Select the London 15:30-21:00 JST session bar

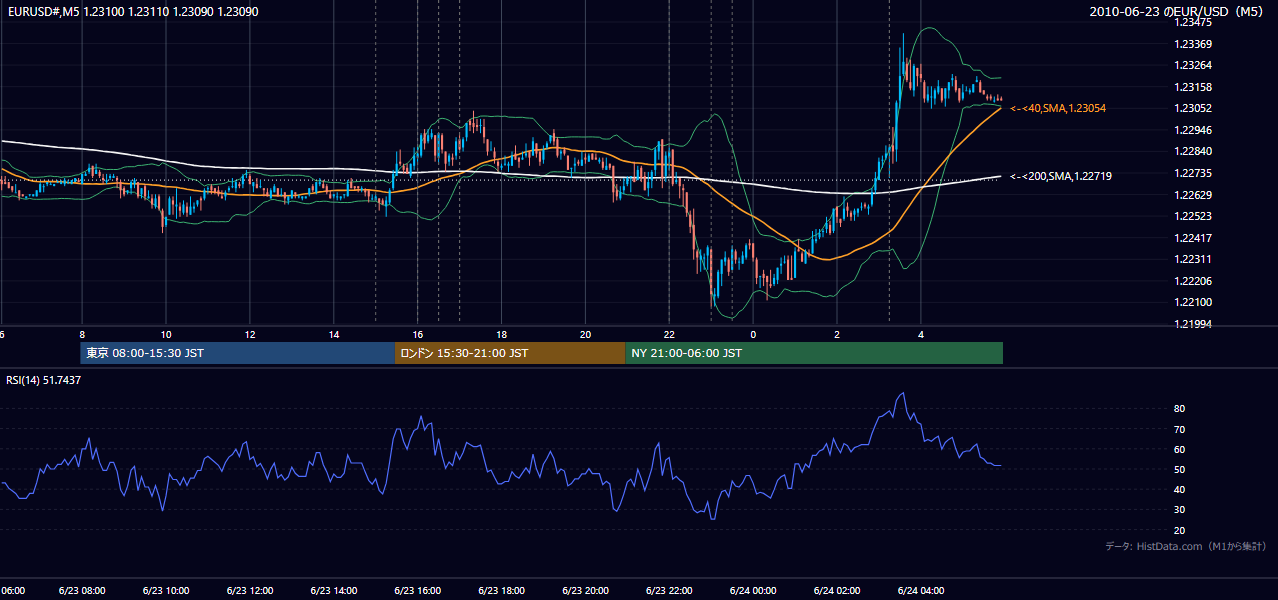[x=510, y=353]
